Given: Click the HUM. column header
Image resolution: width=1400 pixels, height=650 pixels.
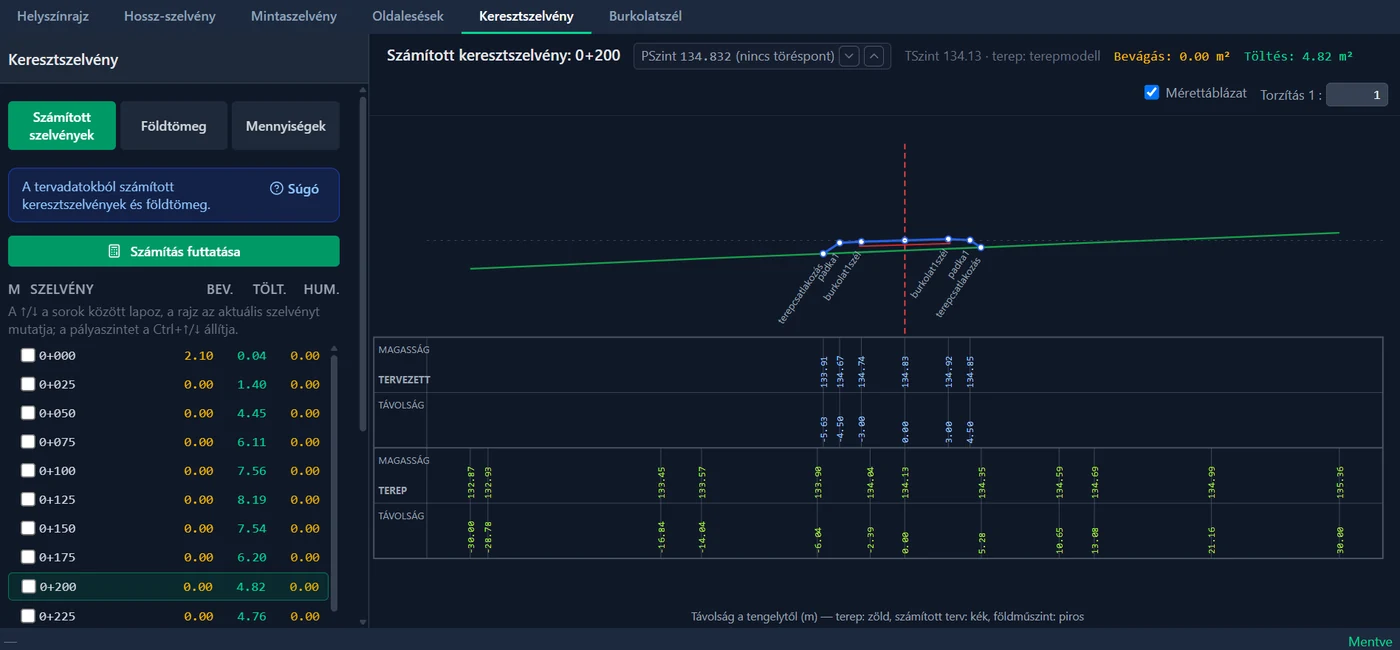Looking at the screenshot, I should 321,289.
